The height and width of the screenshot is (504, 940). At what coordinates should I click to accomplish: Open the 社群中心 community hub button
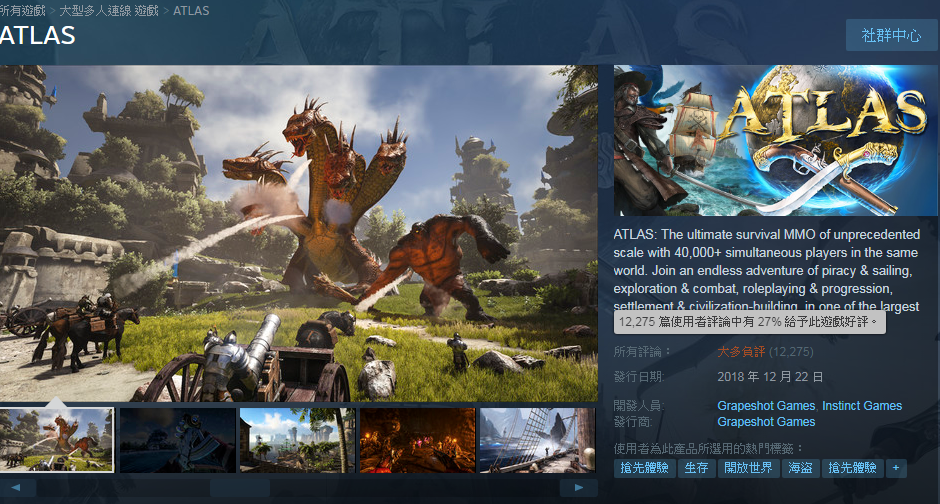pos(891,35)
